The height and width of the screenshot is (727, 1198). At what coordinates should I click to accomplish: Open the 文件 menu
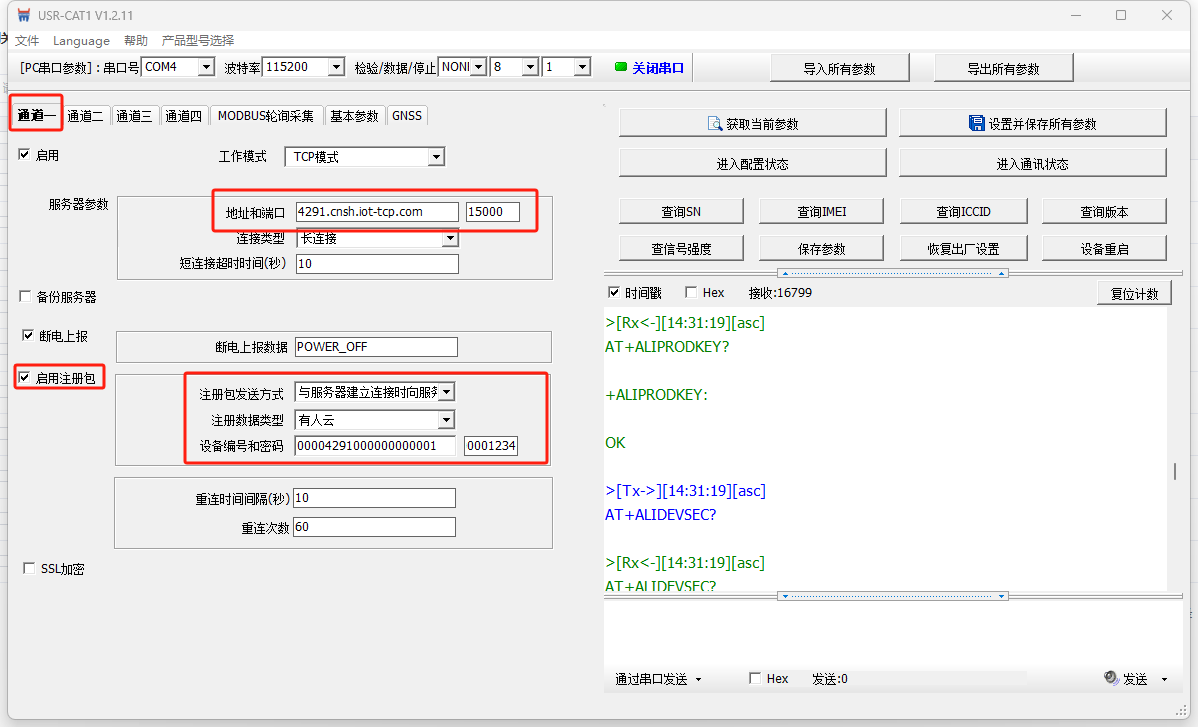(x=27, y=40)
